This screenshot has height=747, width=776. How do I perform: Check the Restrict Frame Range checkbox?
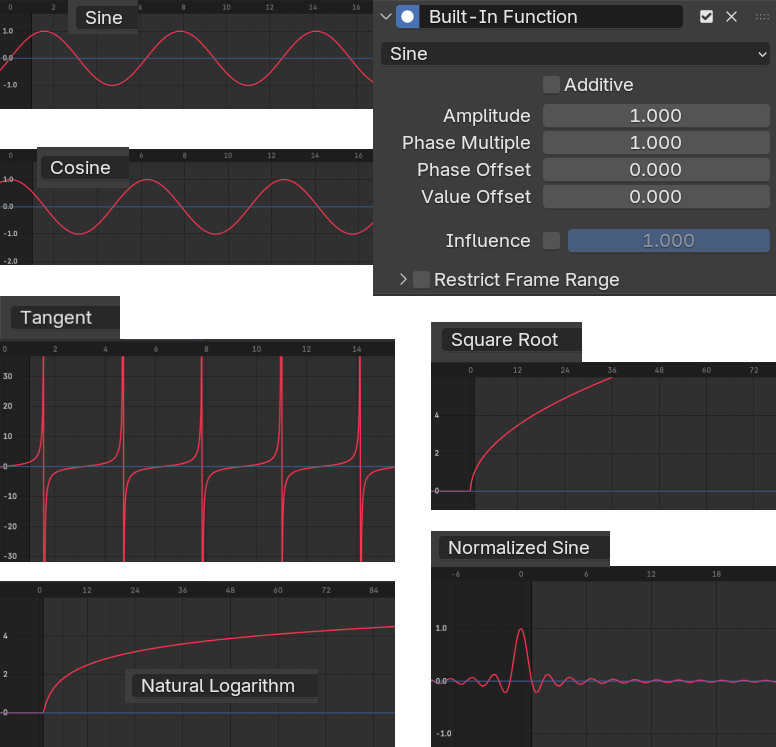[x=422, y=280]
